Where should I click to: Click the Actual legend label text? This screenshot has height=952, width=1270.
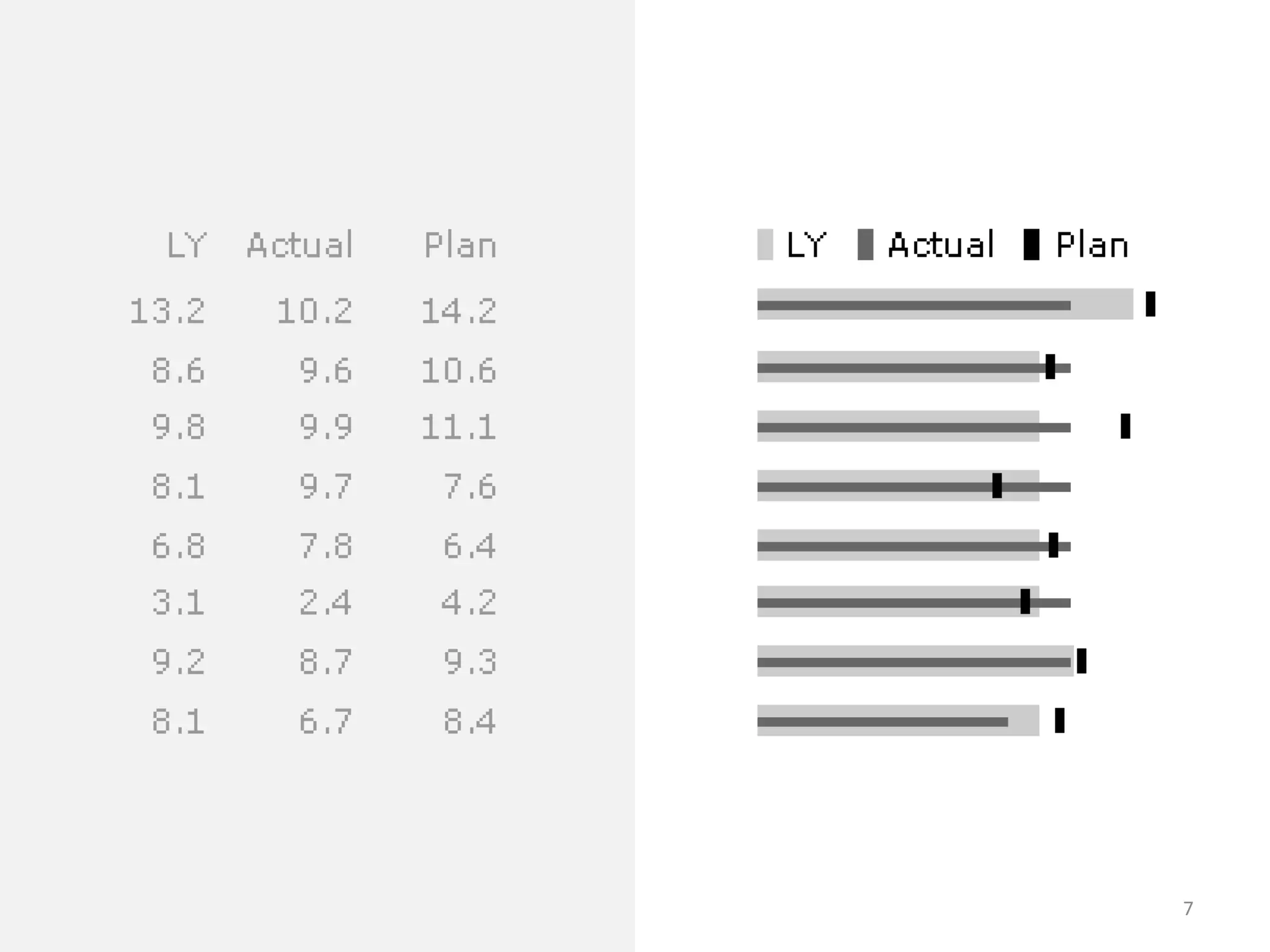pos(941,245)
